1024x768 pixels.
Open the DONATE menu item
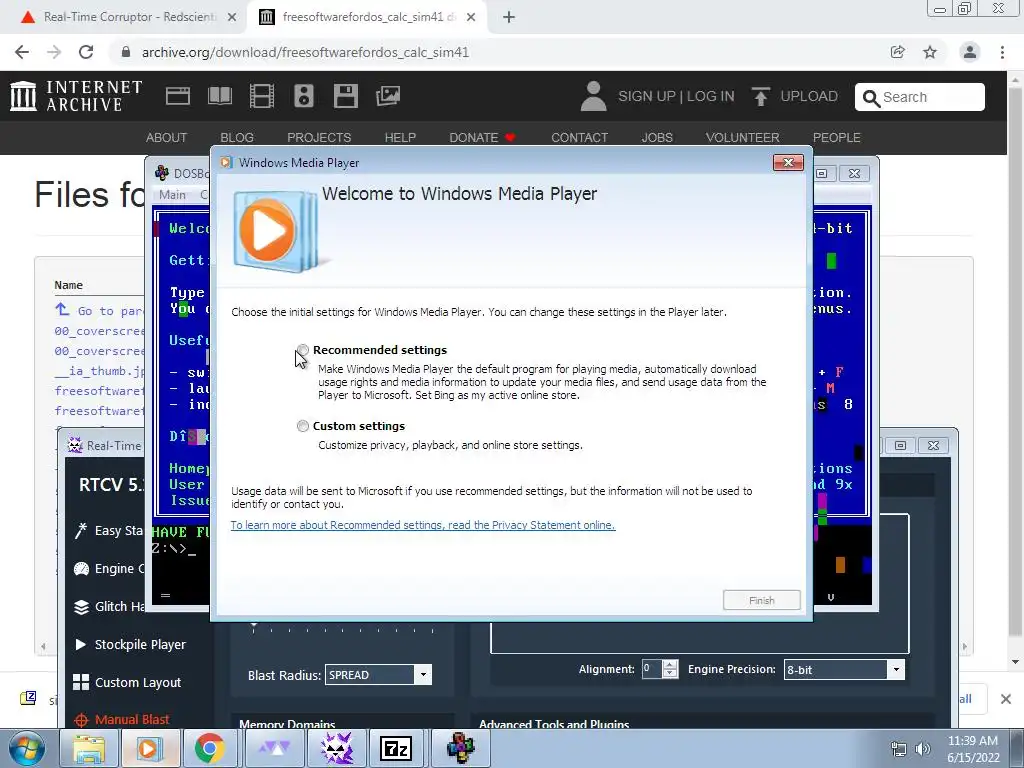tap(483, 138)
